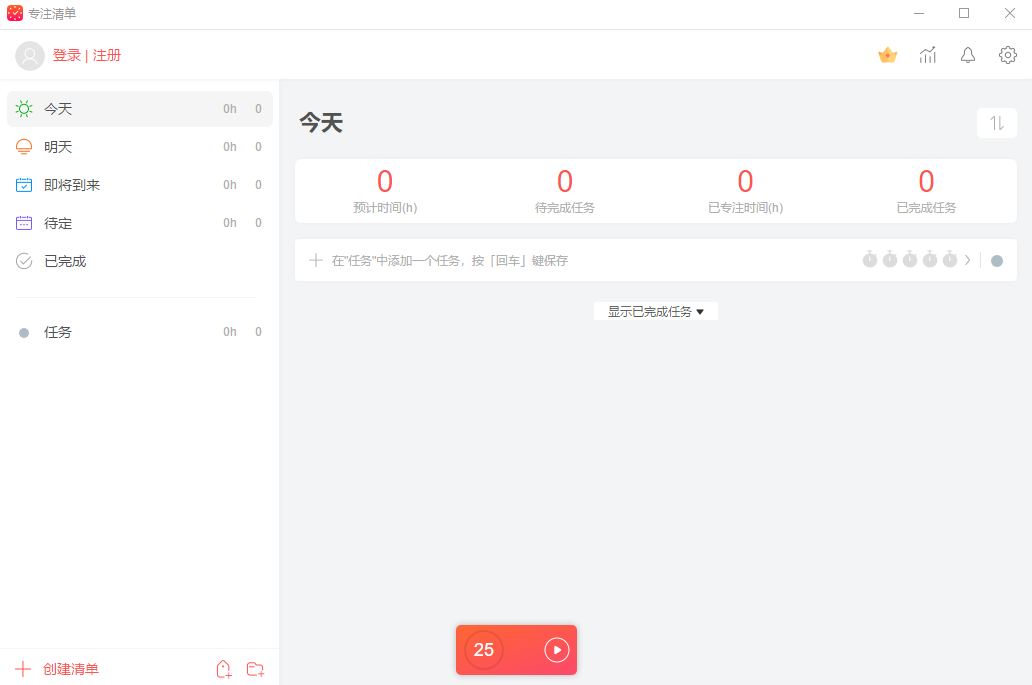Image resolution: width=1032 pixels, height=685 pixels.
Task: Start the pomodoro timer play button
Action: [x=557, y=650]
